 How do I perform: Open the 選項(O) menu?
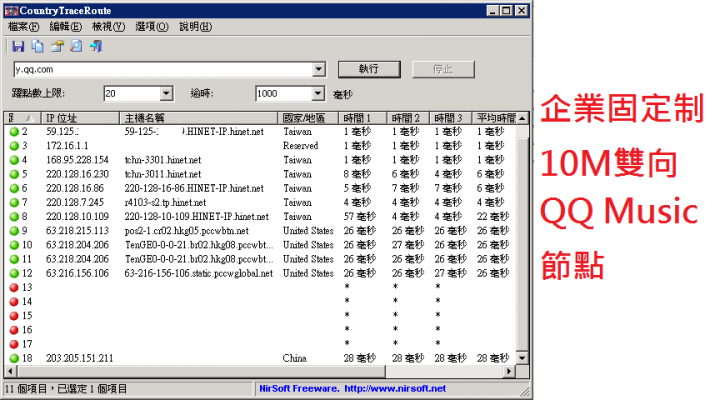click(x=152, y=27)
